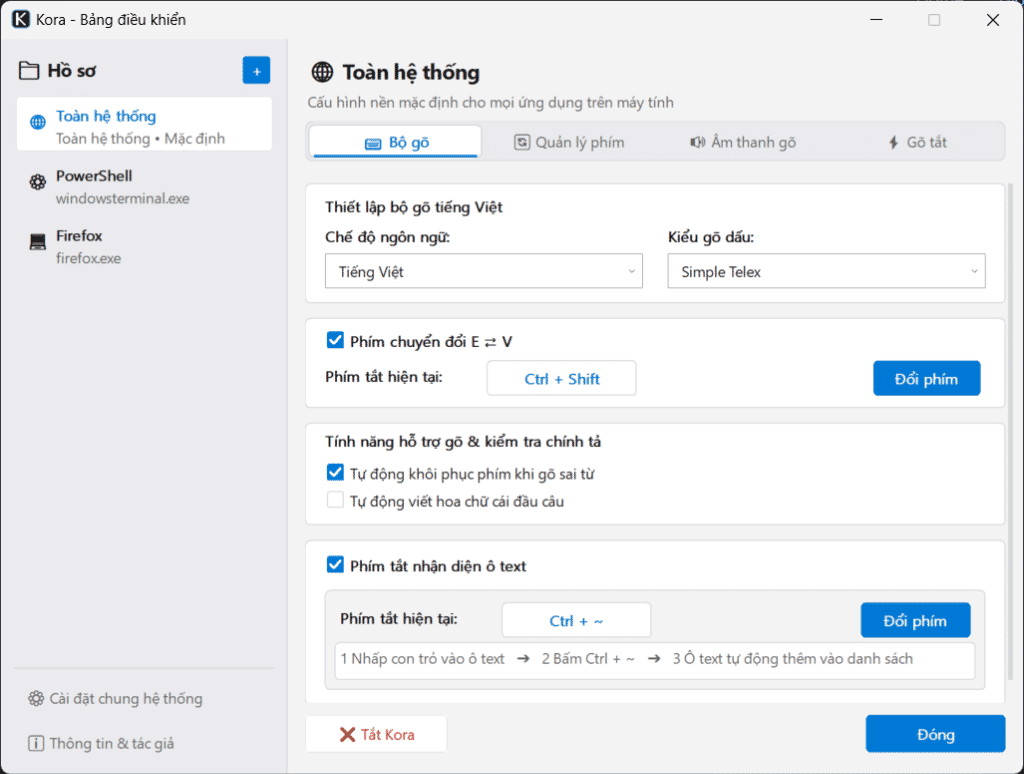The width and height of the screenshot is (1024, 774).
Task: Minimize the Kora window
Action: tap(876, 20)
